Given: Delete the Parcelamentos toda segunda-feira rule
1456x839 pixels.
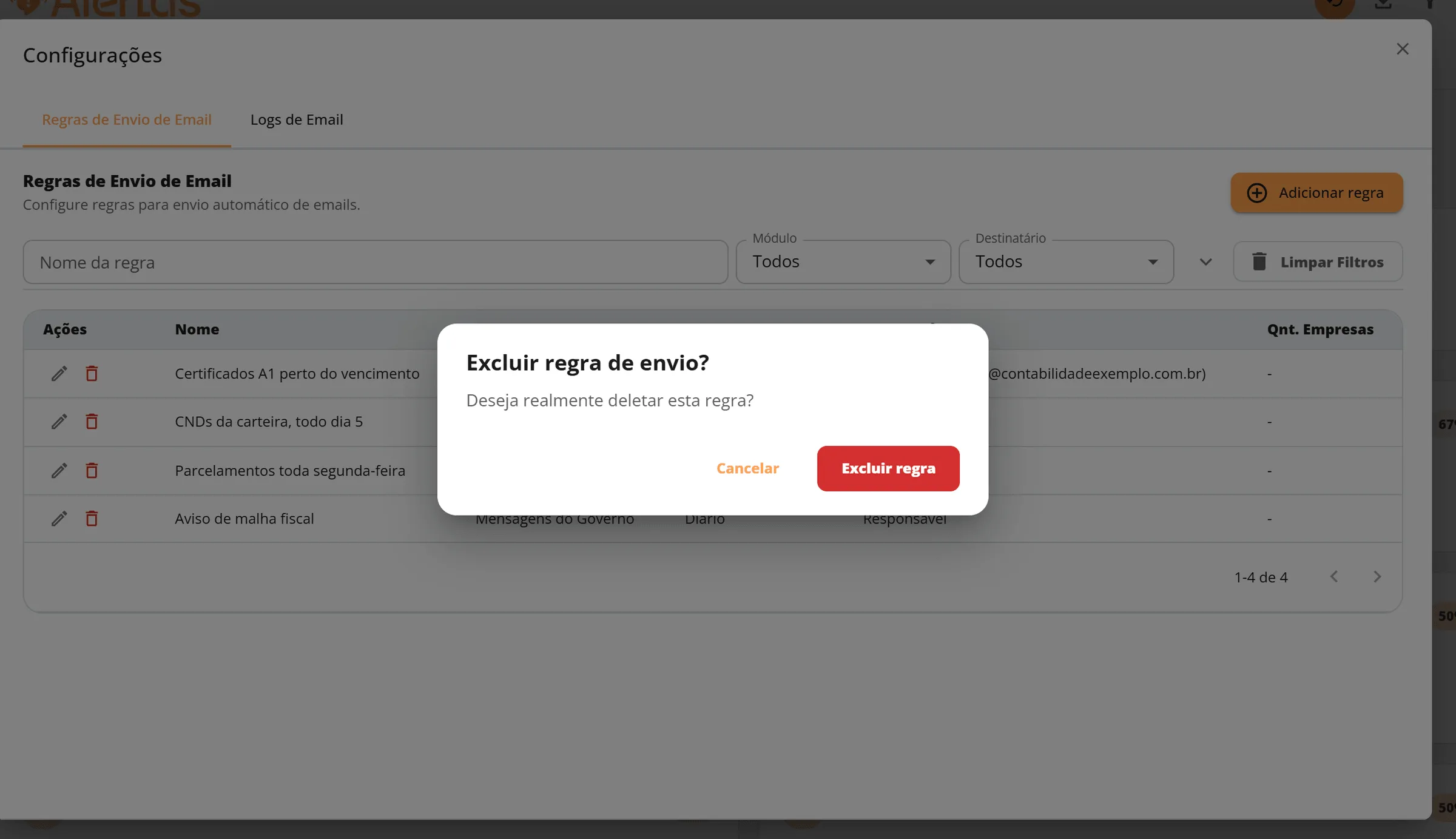Looking at the screenshot, I should (92, 470).
